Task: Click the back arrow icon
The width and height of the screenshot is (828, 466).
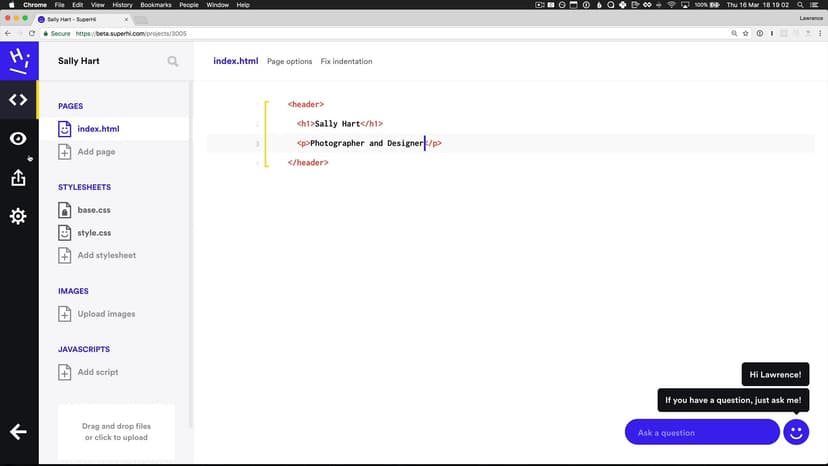Action: (18, 432)
